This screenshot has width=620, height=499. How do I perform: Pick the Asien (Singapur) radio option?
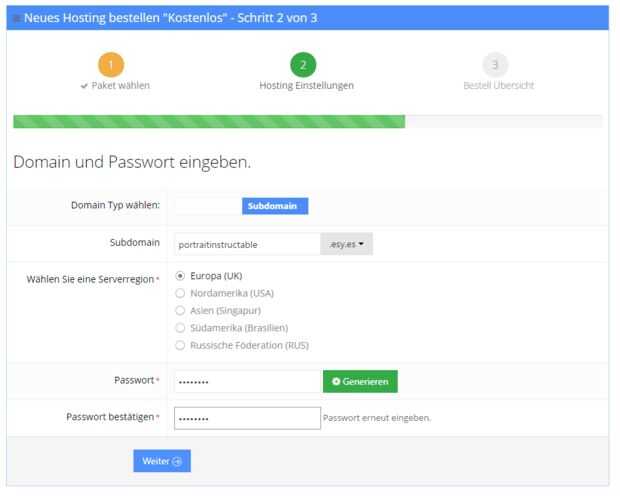tap(180, 310)
